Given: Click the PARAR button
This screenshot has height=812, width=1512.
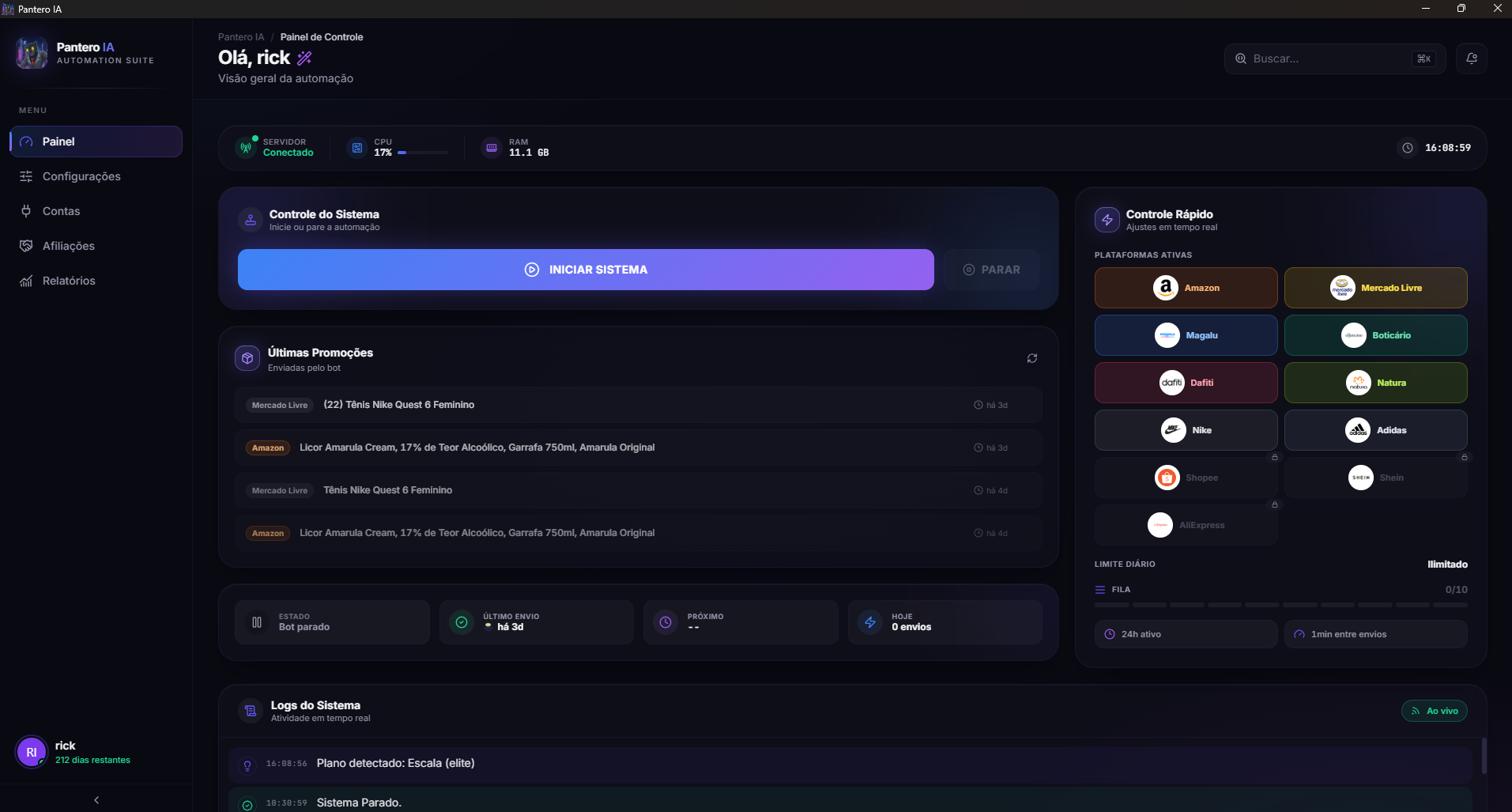Looking at the screenshot, I should [x=991, y=270].
